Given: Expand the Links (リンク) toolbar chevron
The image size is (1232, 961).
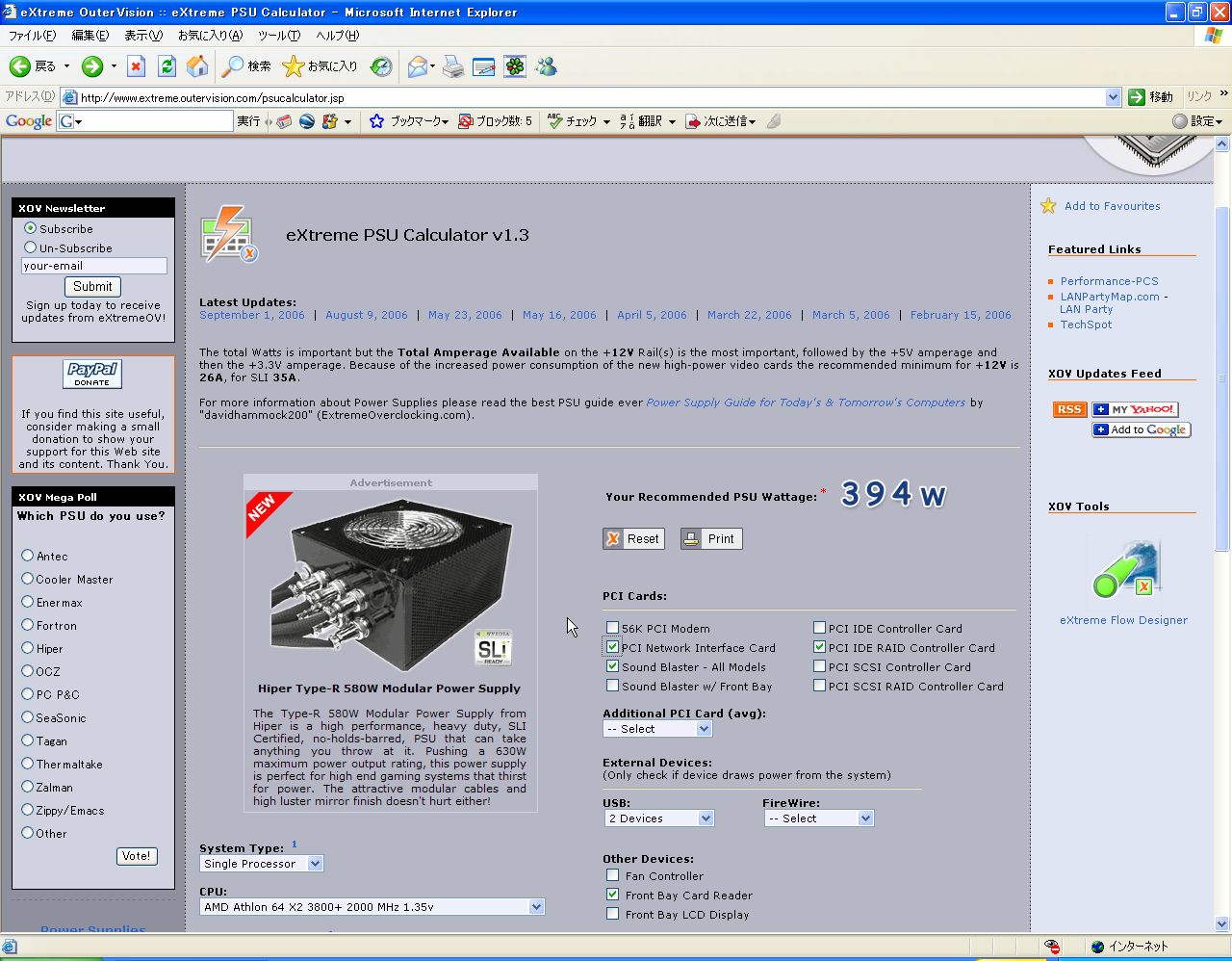Looking at the screenshot, I should pyautogui.click(x=1223, y=93).
